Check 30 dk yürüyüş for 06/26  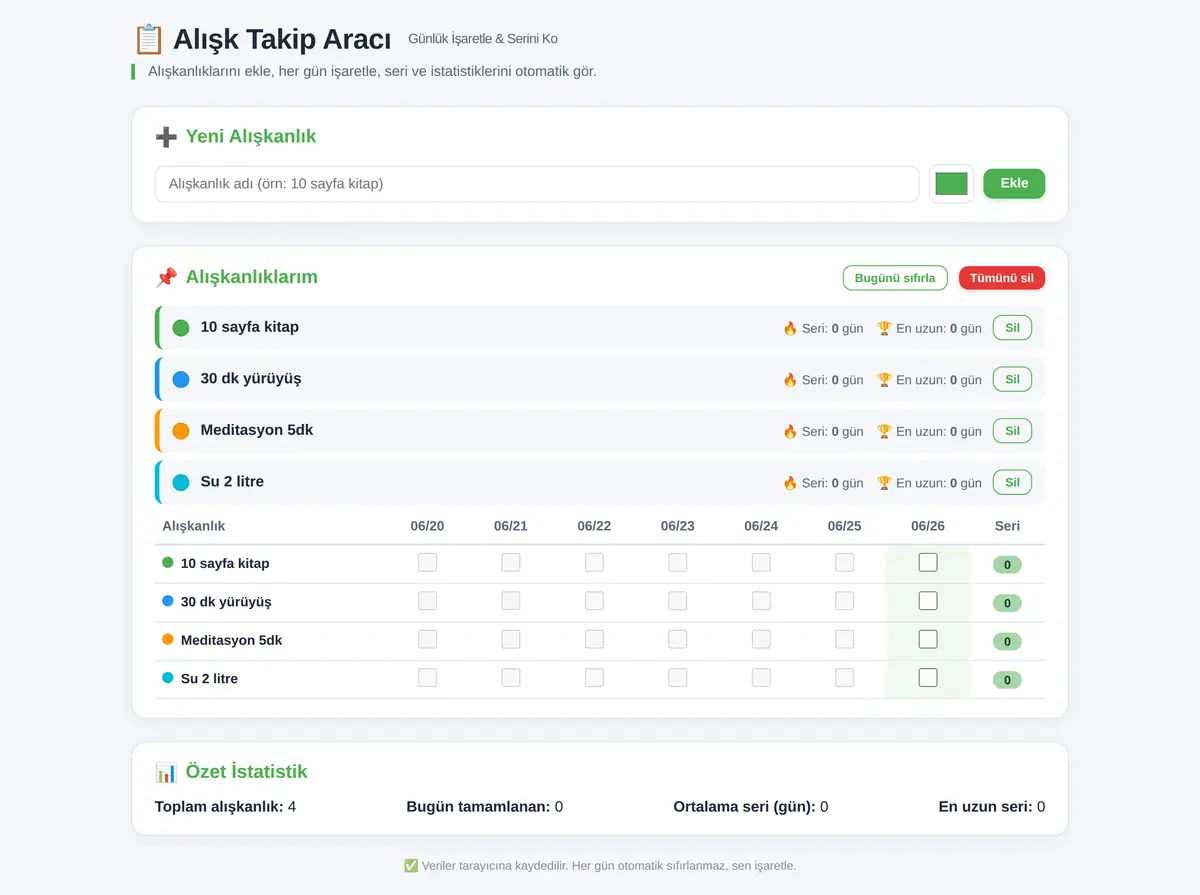point(928,601)
